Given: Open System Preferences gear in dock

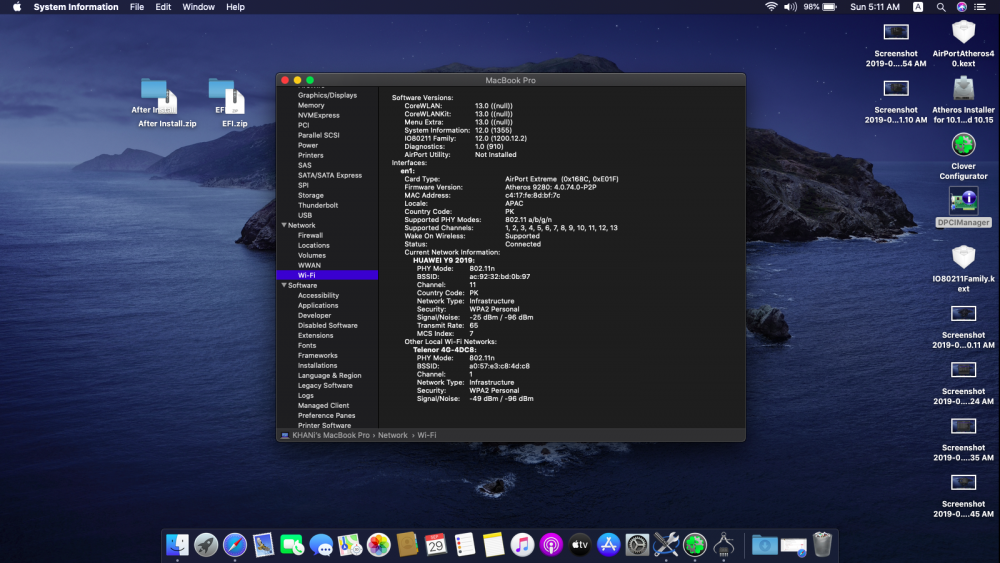Looking at the screenshot, I should click(x=637, y=545).
